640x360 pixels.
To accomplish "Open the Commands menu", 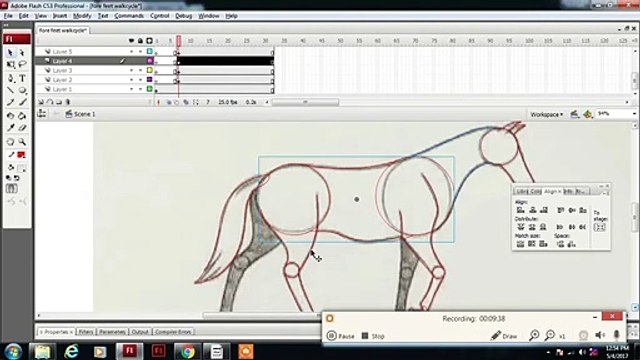I will click(x=129, y=16).
